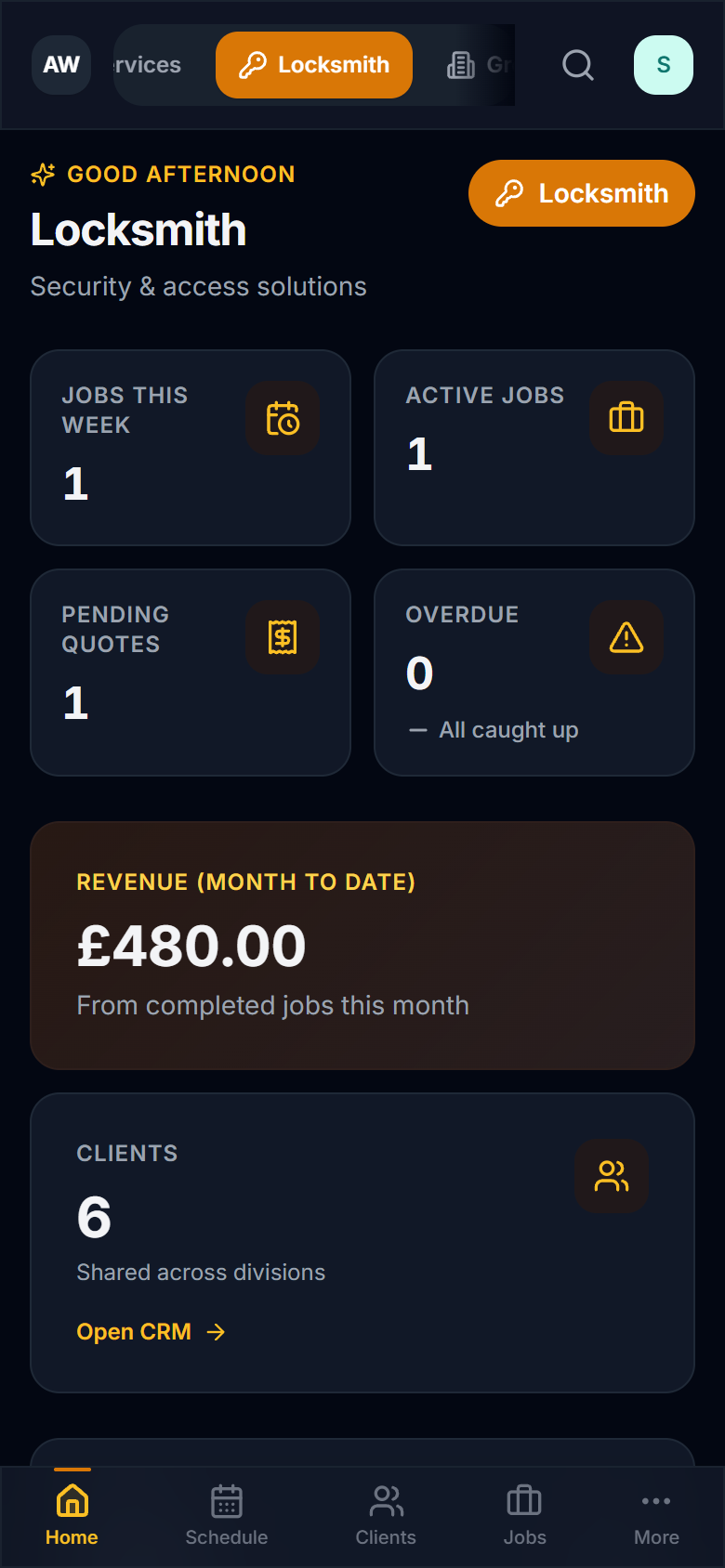Go to the Schedule tab
725x1568 pixels.
227,1516
